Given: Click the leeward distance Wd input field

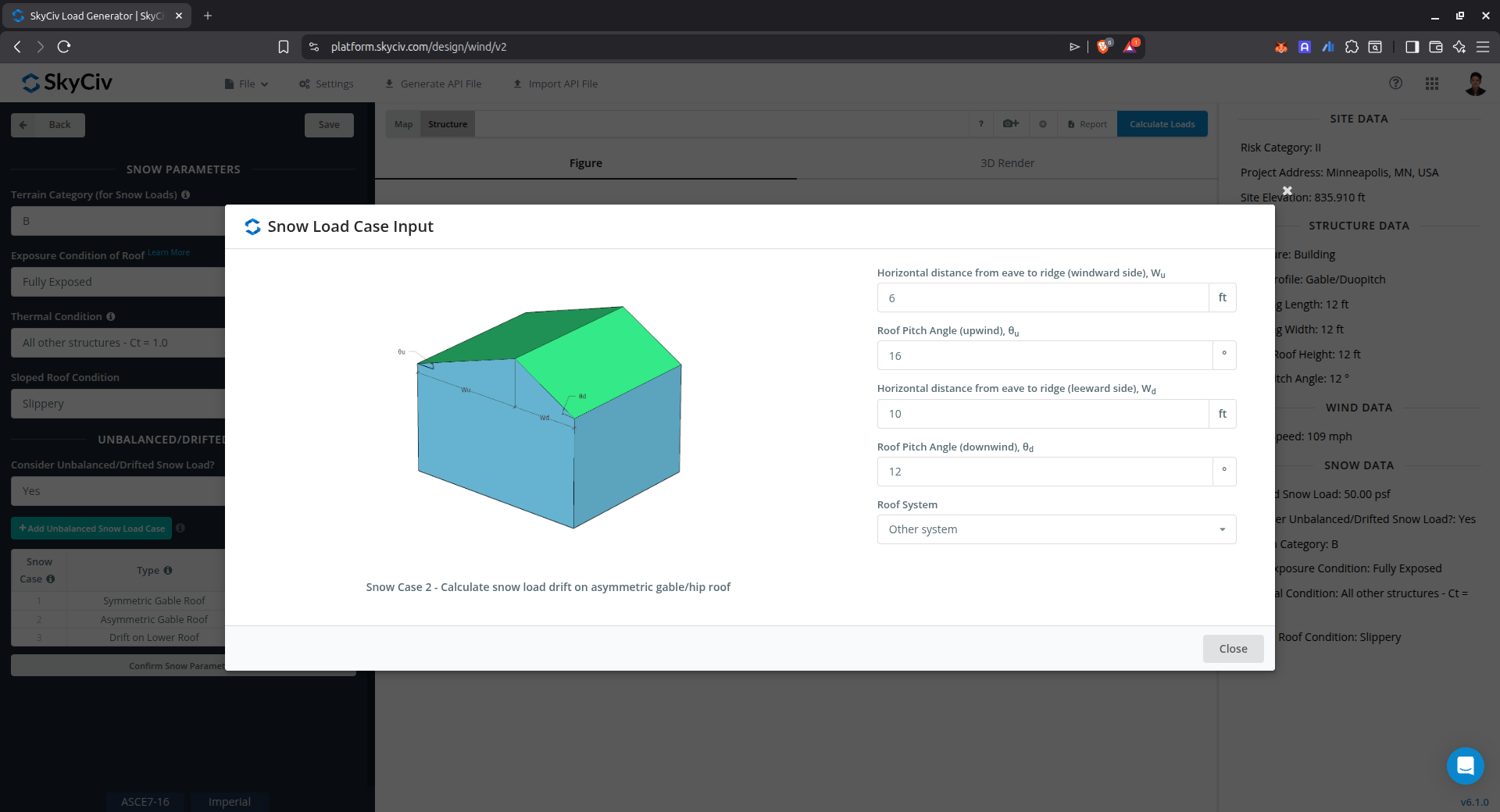Looking at the screenshot, I should [1042, 414].
